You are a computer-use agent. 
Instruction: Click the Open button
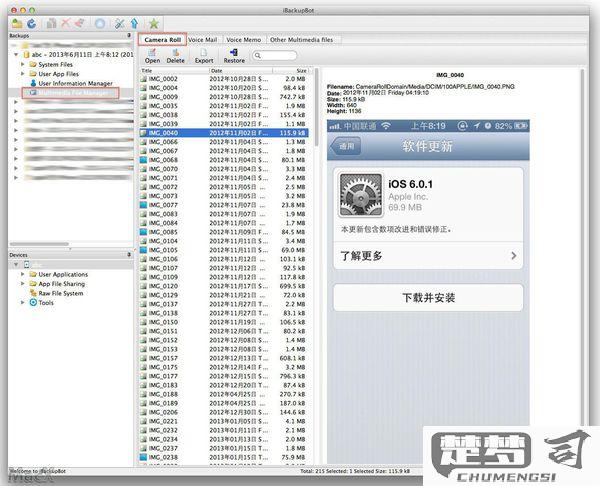[x=152, y=56]
